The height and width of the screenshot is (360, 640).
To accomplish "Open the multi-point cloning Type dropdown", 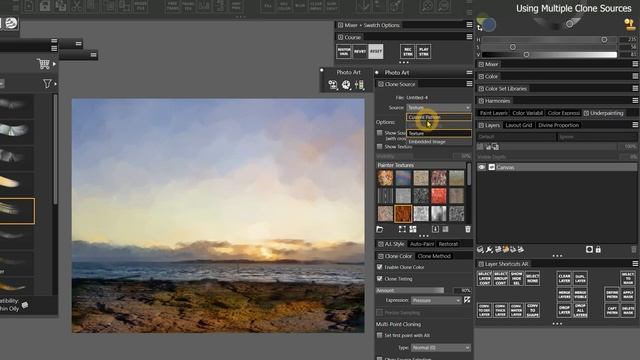I will click(x=440, y=348).
